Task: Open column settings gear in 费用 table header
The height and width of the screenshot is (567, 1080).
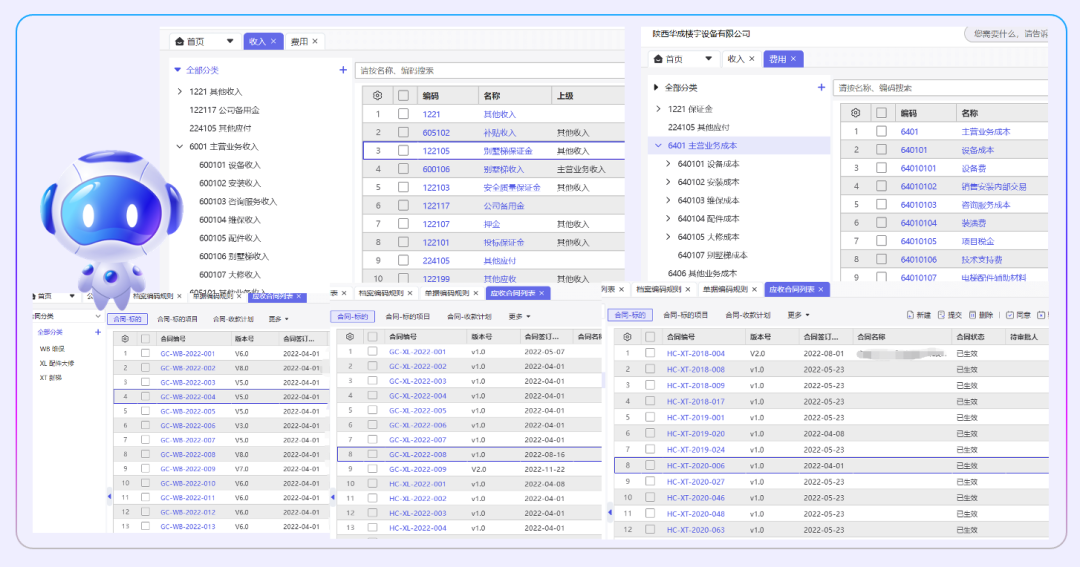Action: point(855,113)
